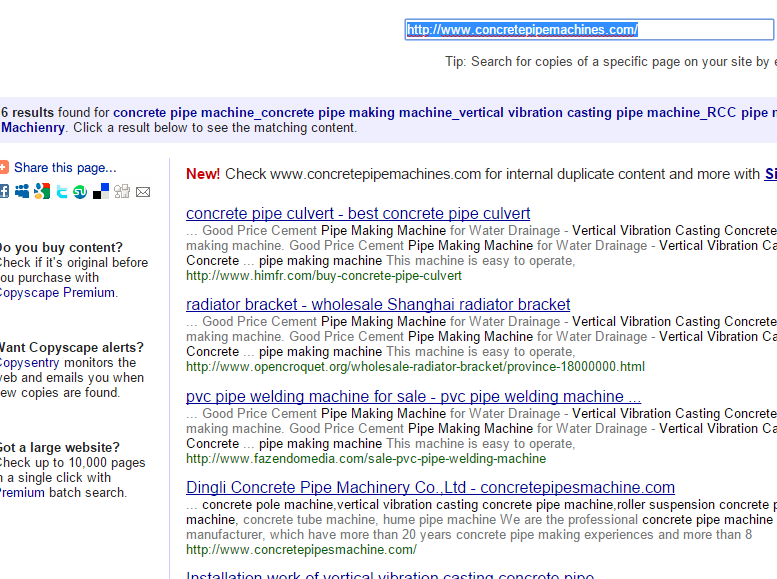
Task: Open the 'Share this page...' link
Action: point(65,168)
